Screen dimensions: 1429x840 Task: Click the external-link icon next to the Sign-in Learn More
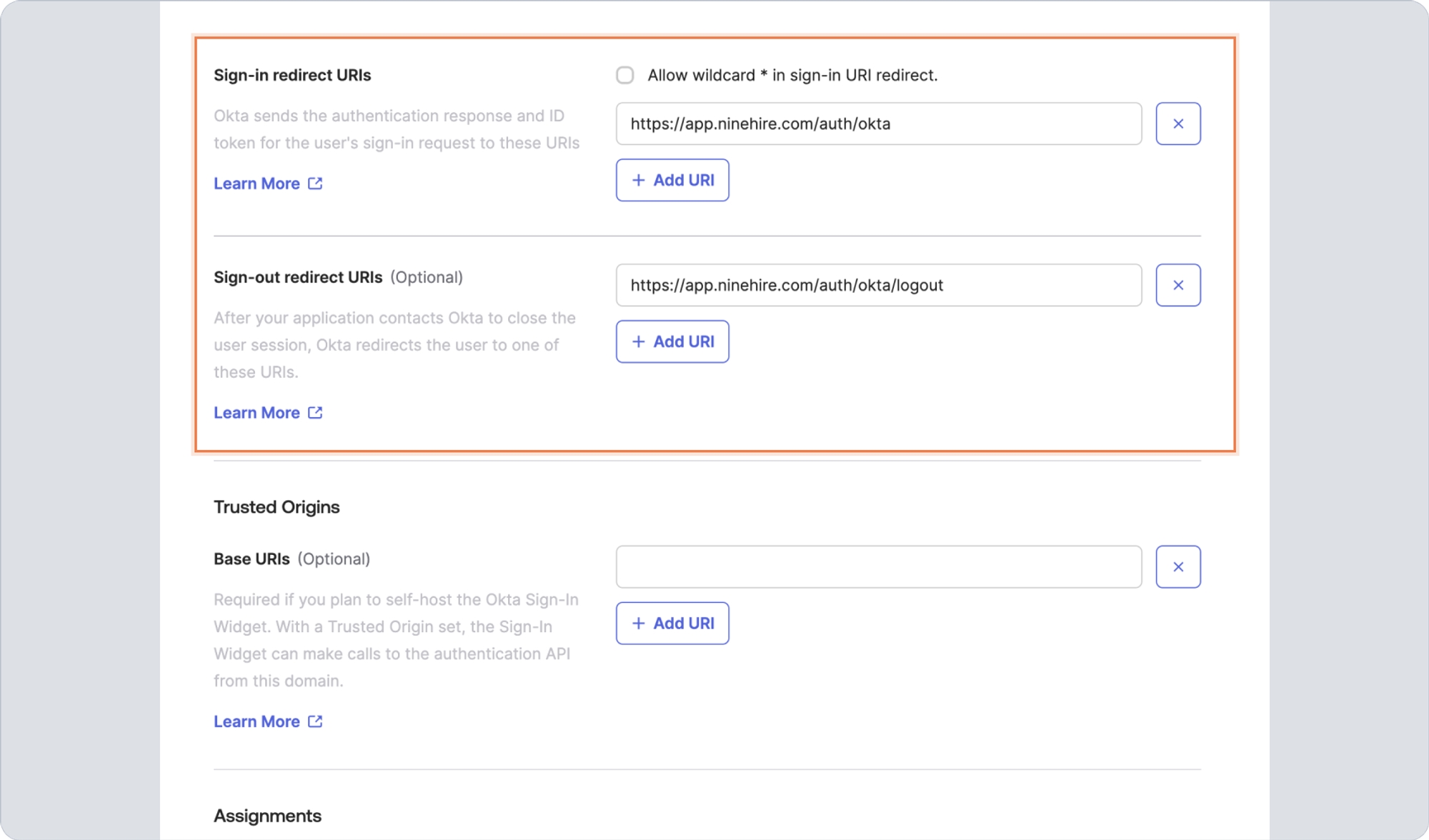point(315,184)
